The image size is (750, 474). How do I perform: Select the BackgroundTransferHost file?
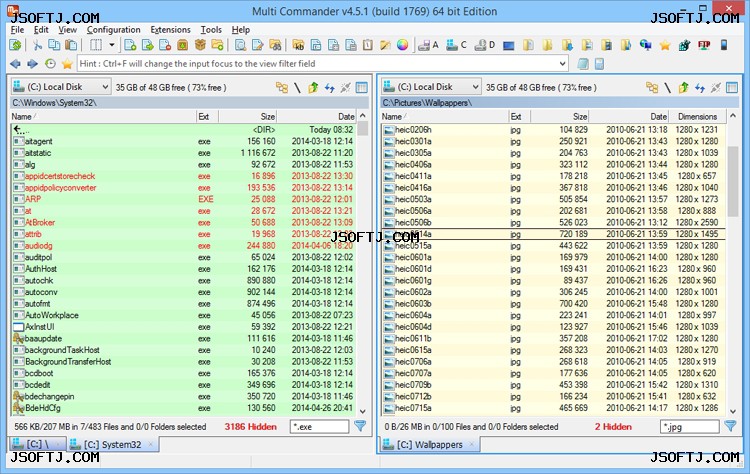184,362
